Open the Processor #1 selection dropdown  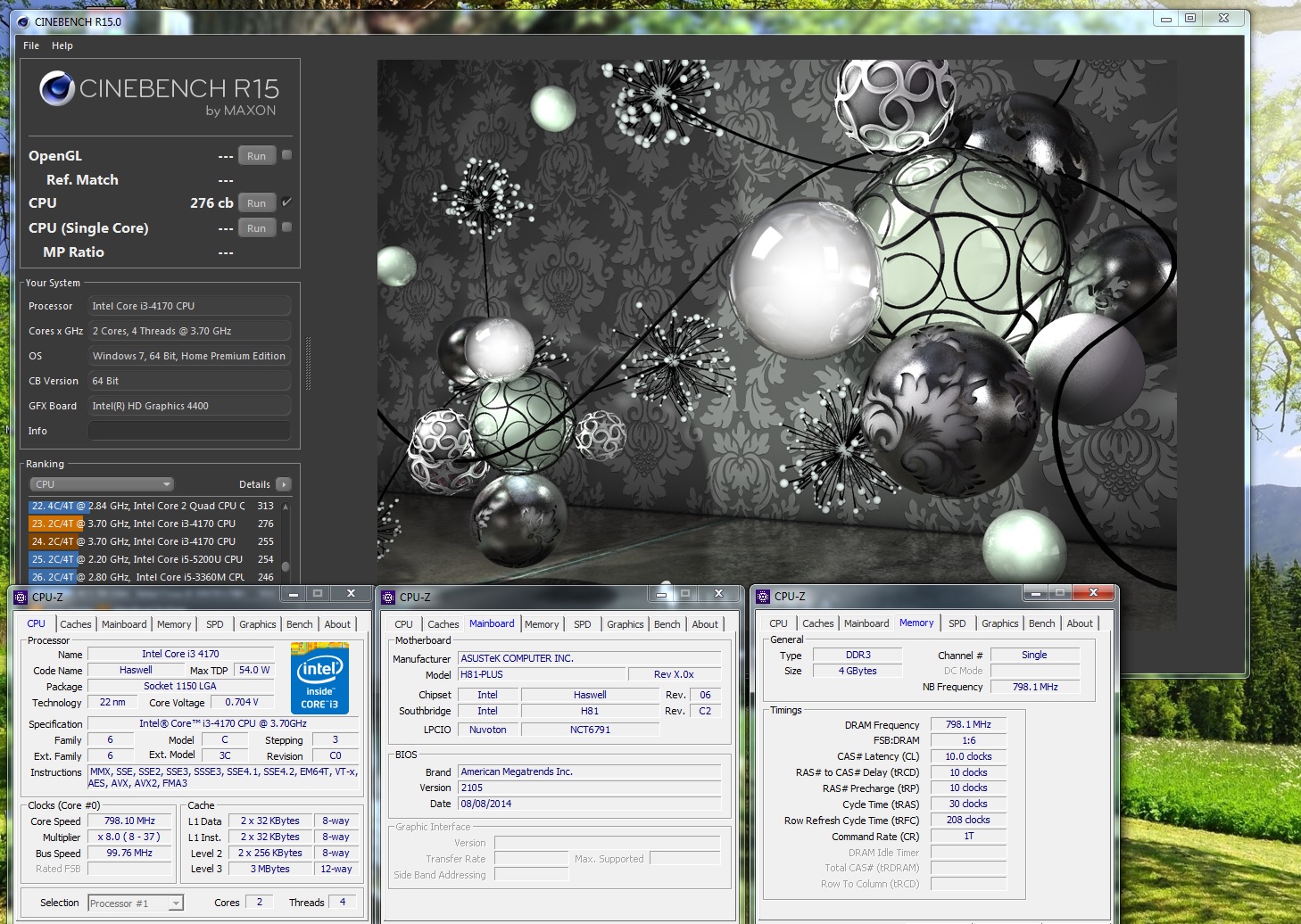click(x=136, y=903)
